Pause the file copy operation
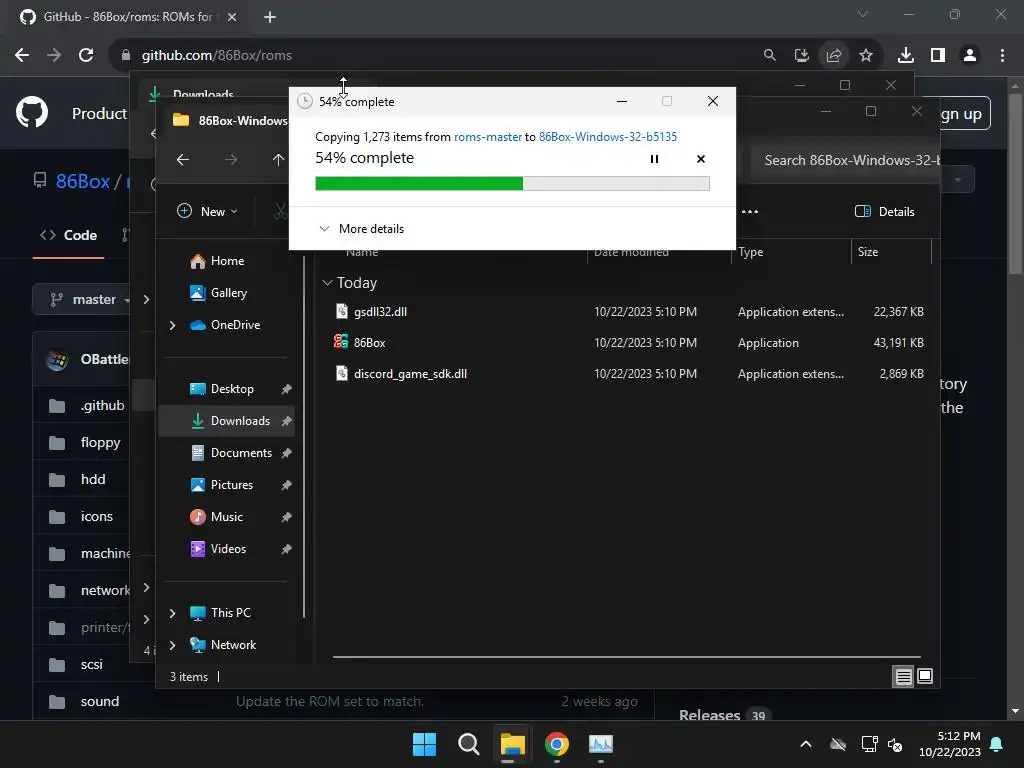Image resolution: width=1024 pixels, height=768 pixels. click(654, 159)
